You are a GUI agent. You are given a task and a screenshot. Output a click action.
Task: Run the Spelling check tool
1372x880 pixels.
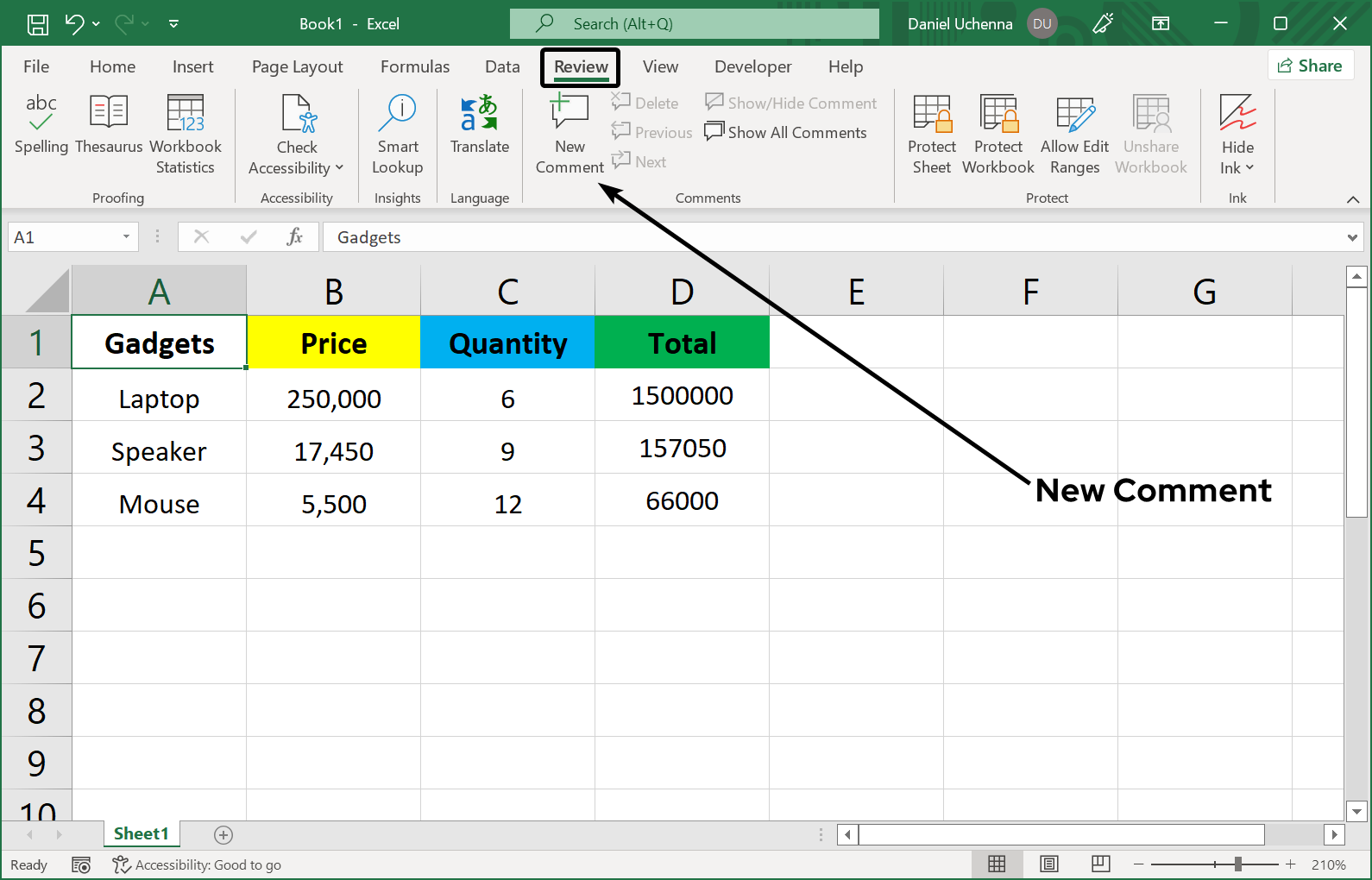click(x=41, y=126)
